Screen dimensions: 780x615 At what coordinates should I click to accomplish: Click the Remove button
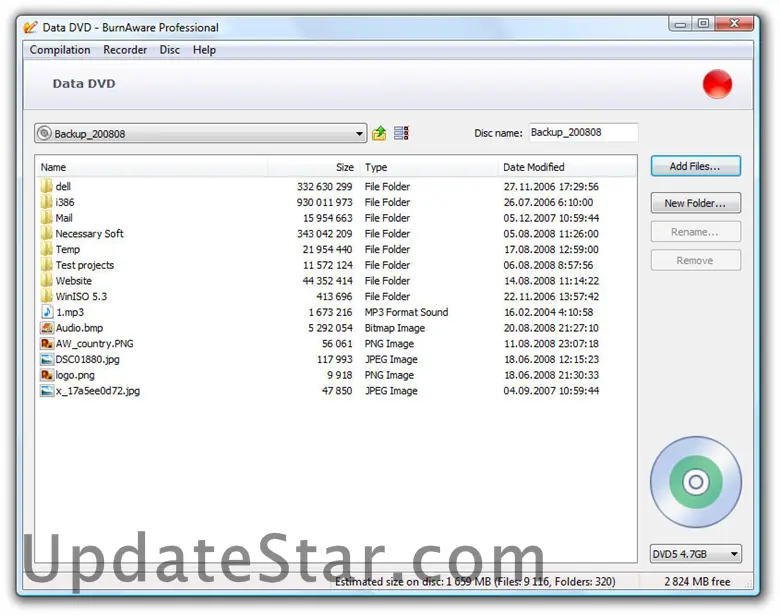click(695, 260)
